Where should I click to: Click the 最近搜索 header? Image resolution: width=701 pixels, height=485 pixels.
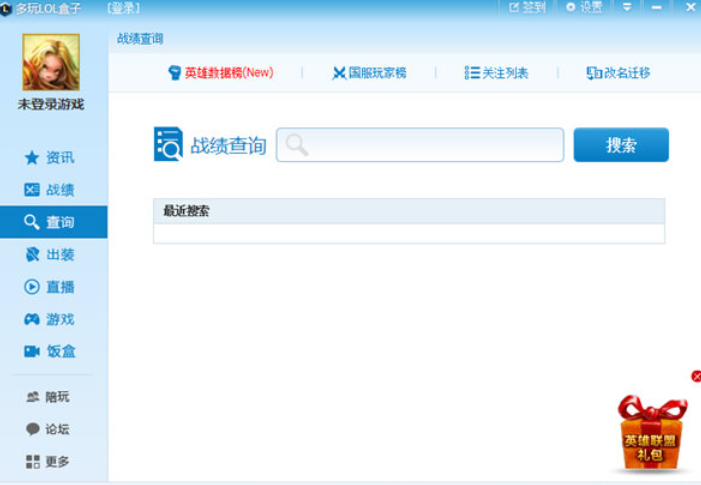tap(409, 211)
